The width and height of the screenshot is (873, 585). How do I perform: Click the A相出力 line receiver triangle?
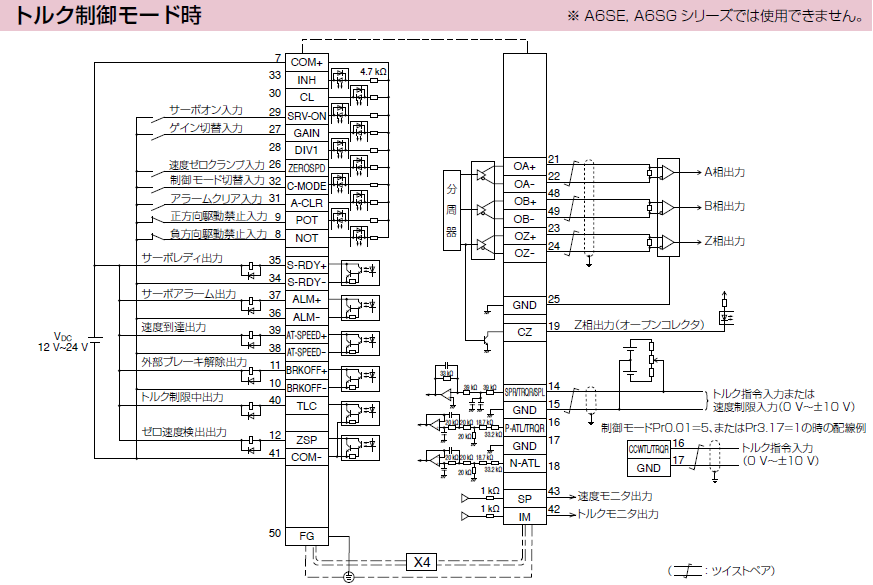668,173
